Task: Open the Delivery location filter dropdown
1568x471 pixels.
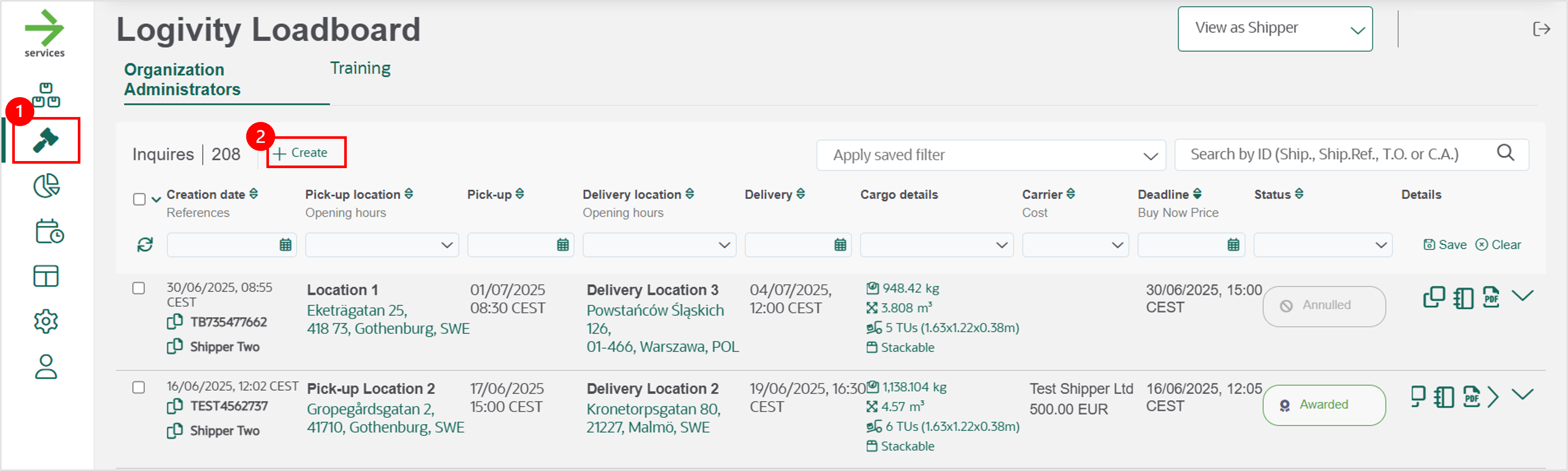Action: (x=659, y=245)
